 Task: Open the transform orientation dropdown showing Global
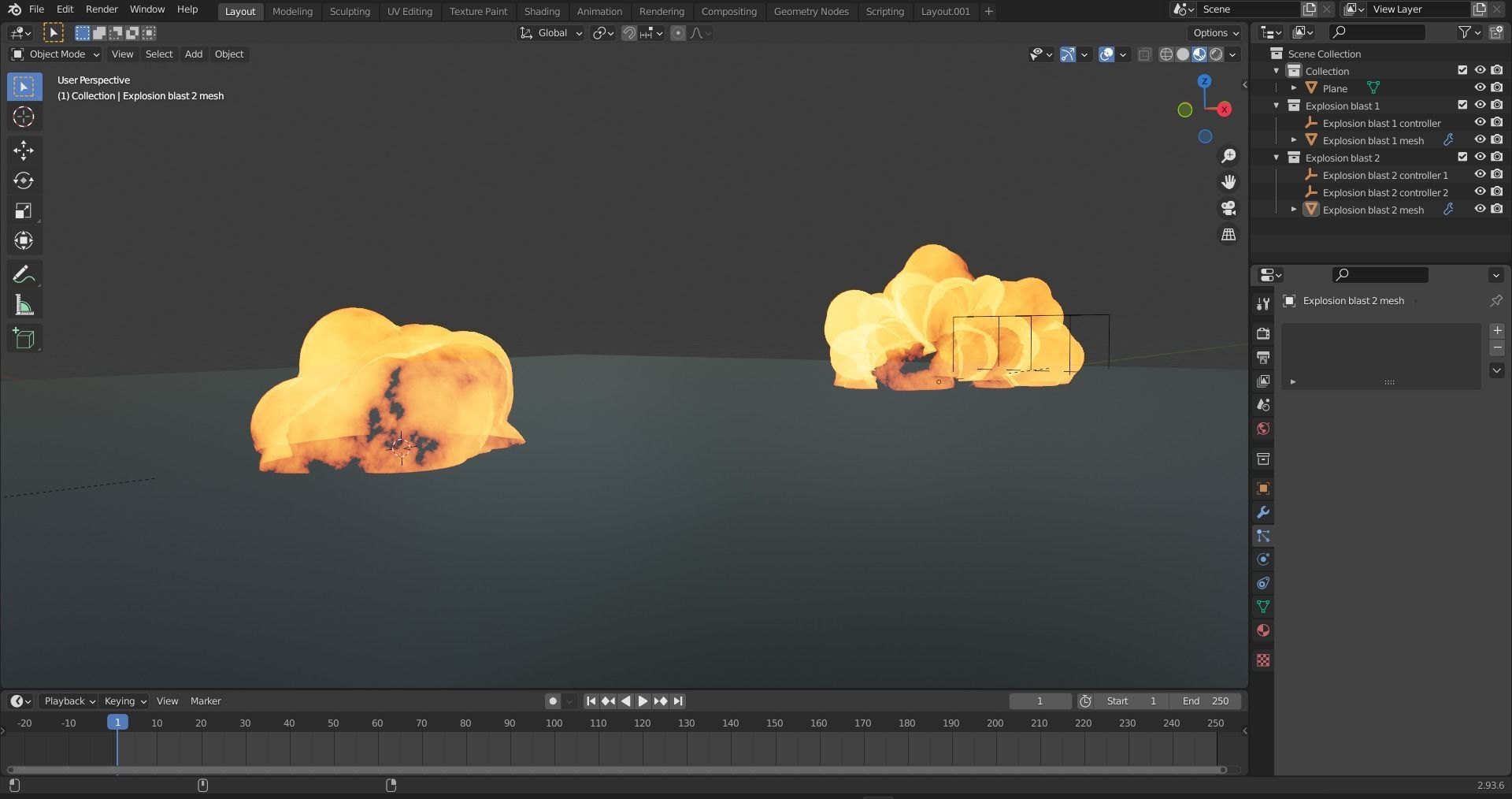pyautogui.click(x=550, y=33)
